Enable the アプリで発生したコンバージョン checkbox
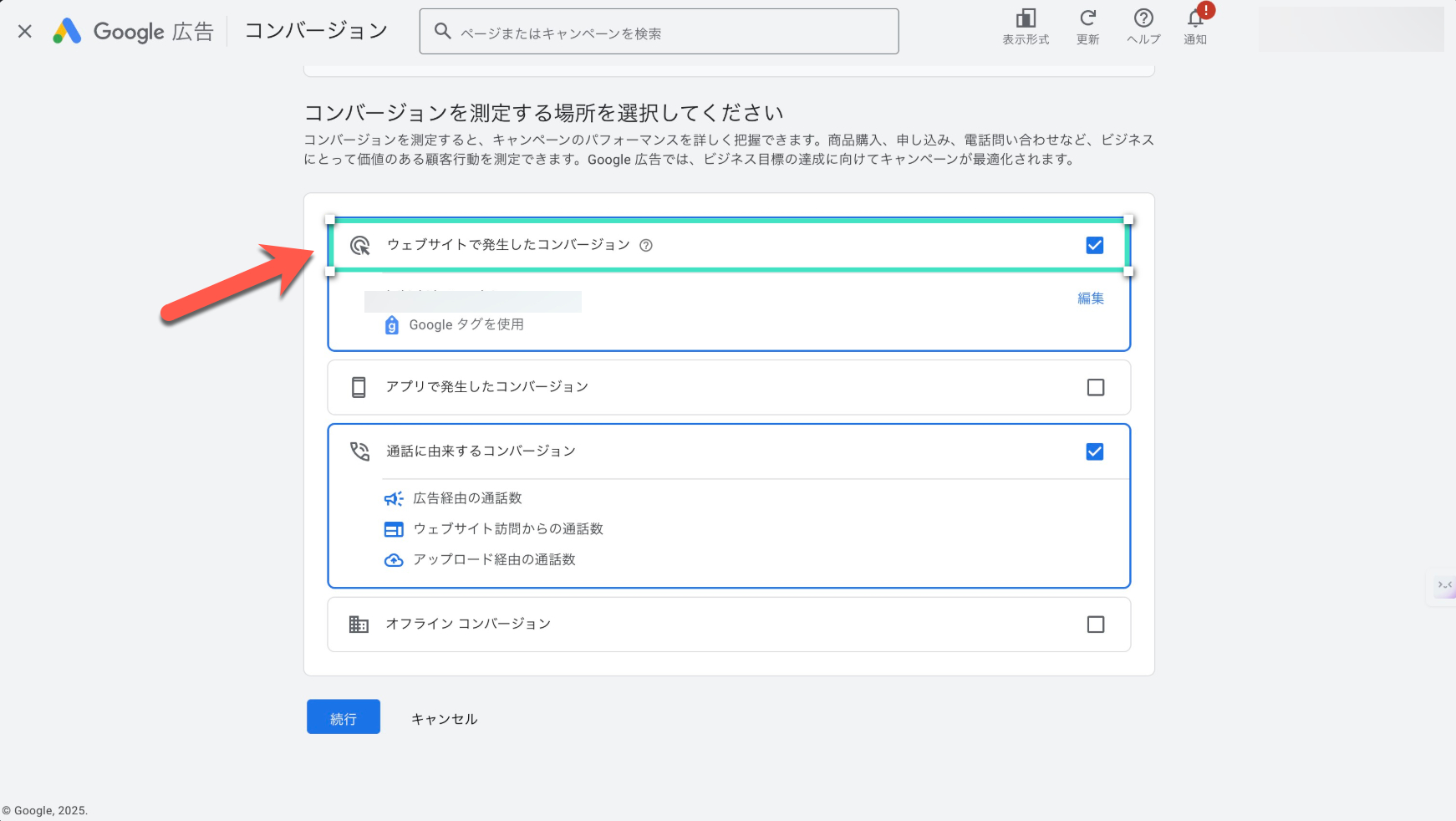This screenshot has width=1456, height=821. tap(1095, 387)
